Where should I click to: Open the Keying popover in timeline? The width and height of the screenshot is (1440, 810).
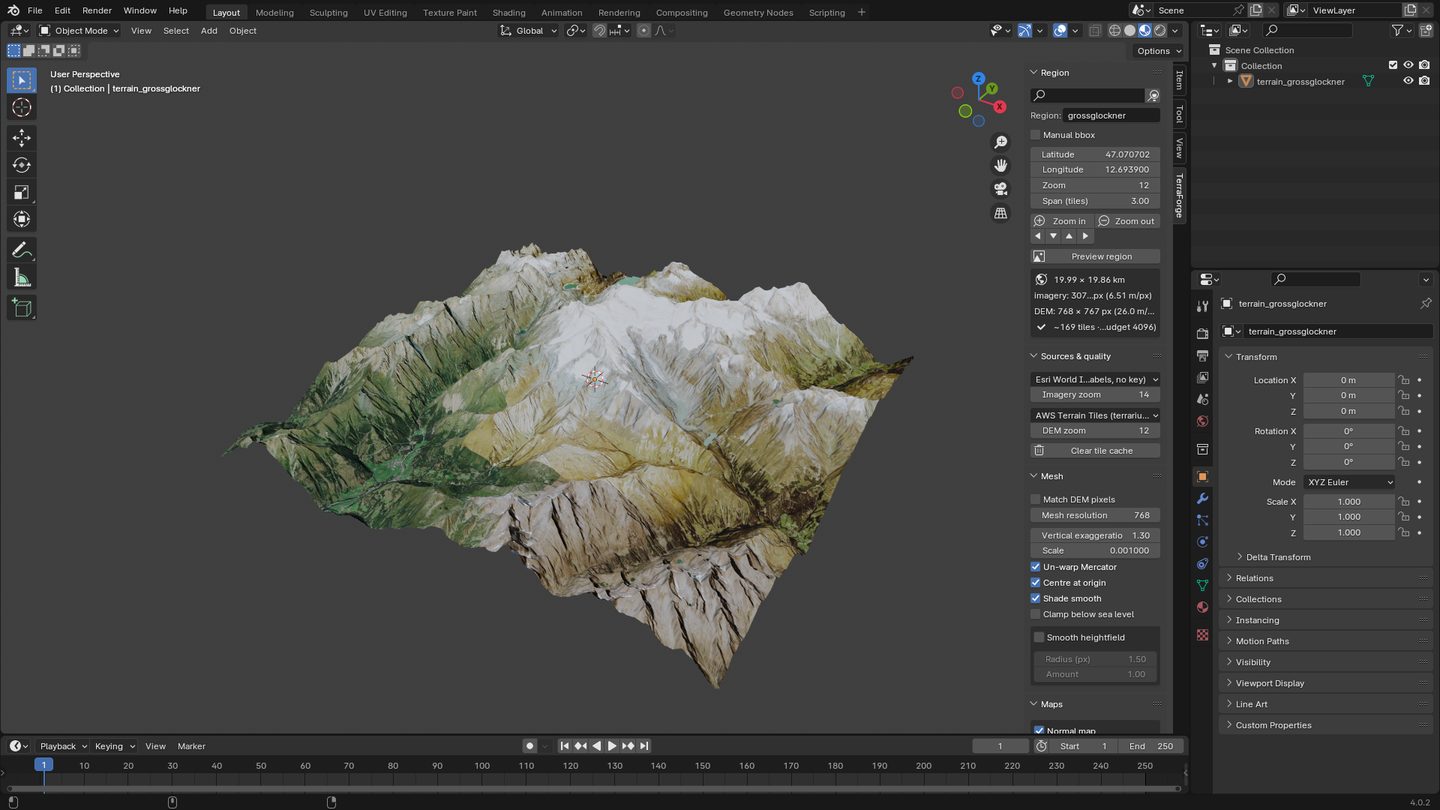coord(114,746)
